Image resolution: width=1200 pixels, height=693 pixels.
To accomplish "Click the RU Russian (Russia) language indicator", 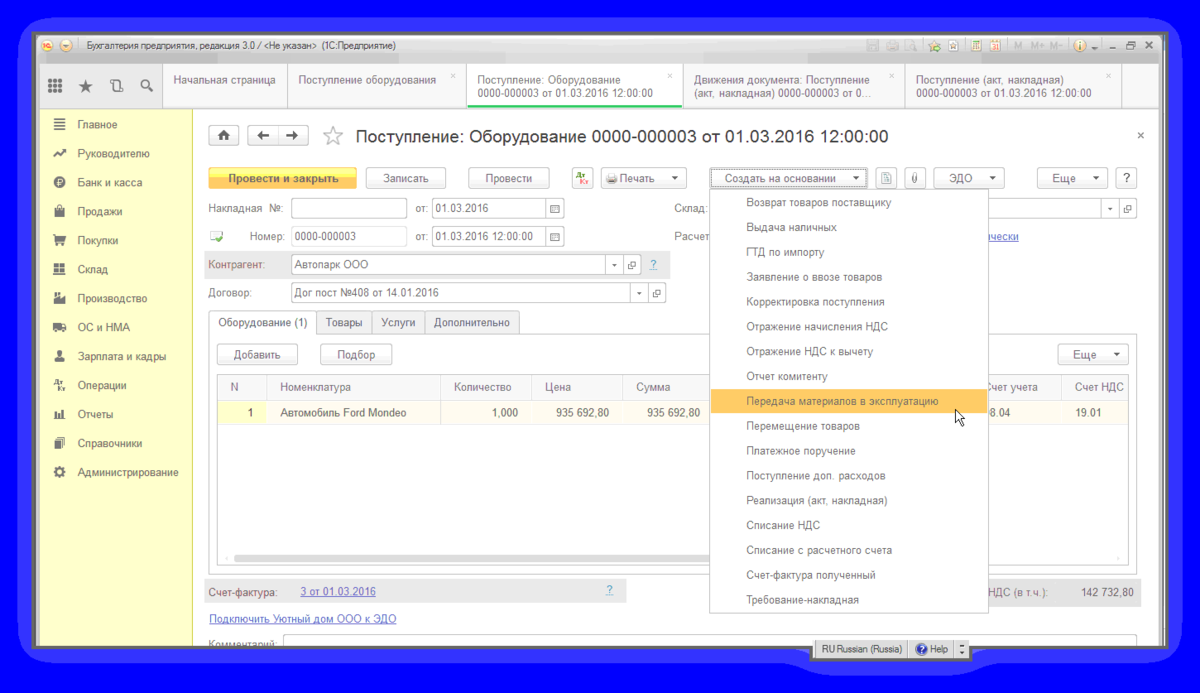I will click(862, 649).
